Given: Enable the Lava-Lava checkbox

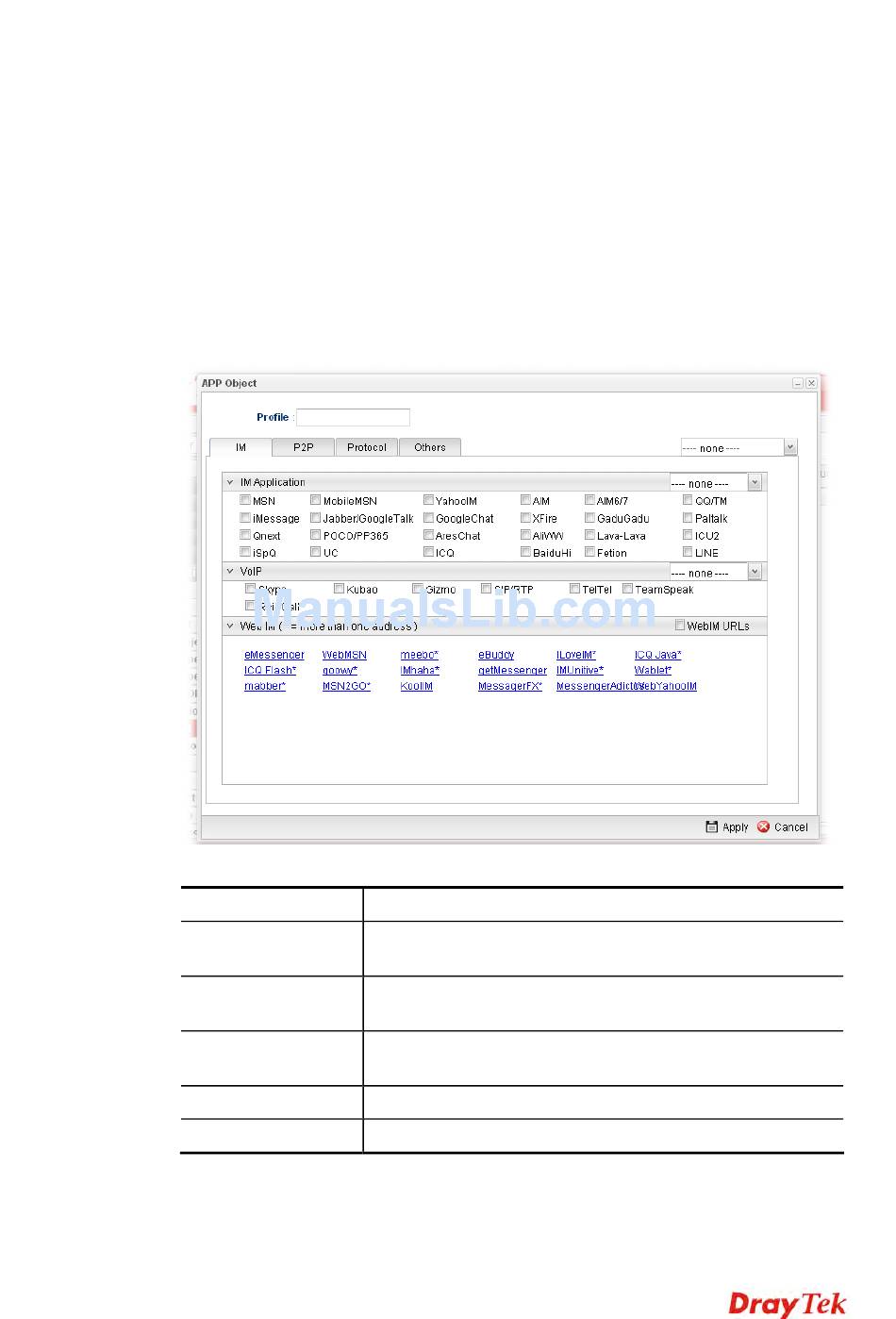Looking at the screenshot, I should tap(589, 535).
